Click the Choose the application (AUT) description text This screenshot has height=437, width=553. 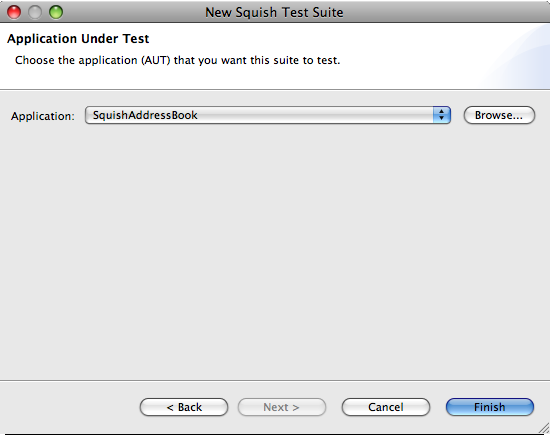177,60
